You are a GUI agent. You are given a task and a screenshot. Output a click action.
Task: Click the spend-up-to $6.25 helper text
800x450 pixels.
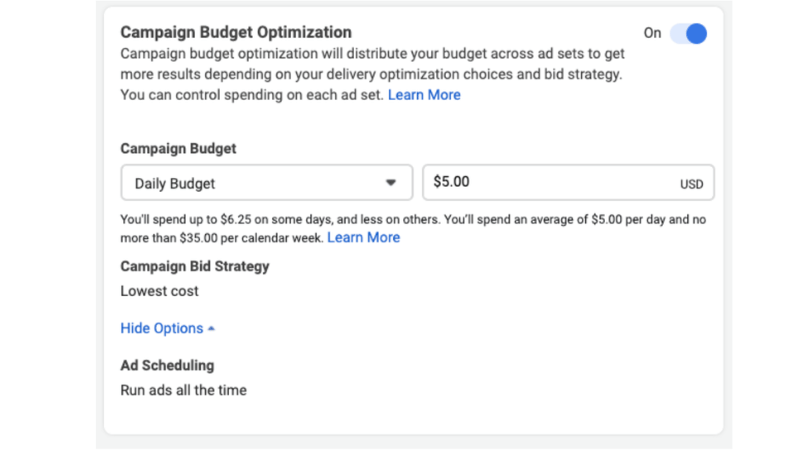coord(300,218)
